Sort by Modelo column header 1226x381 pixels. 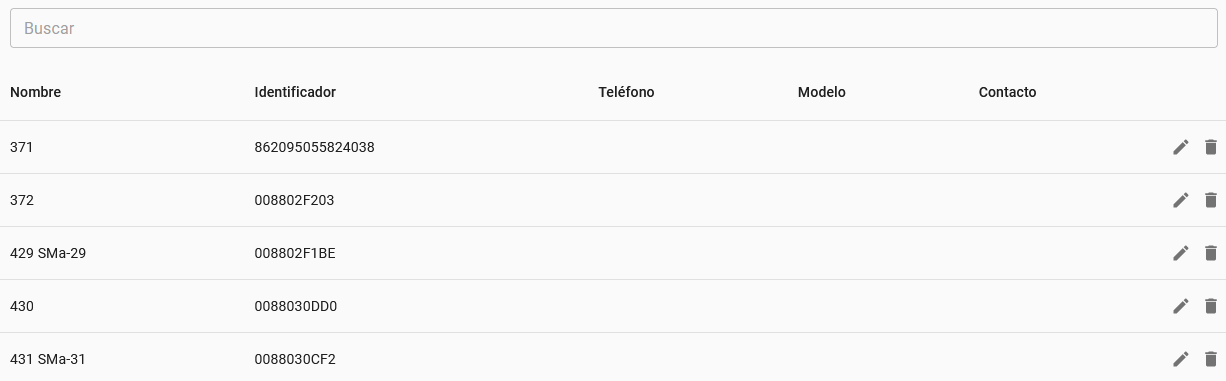pos(822,92)
